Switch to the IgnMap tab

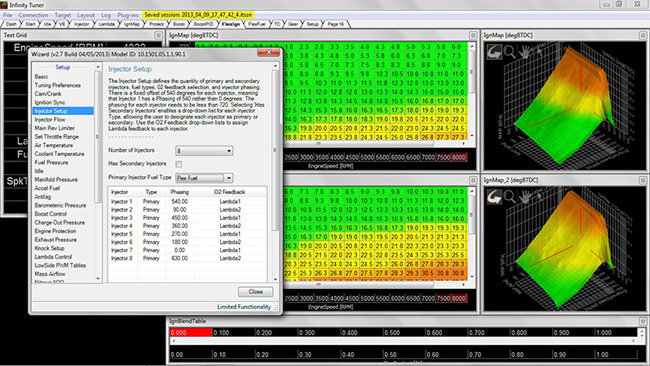point(132,24)
